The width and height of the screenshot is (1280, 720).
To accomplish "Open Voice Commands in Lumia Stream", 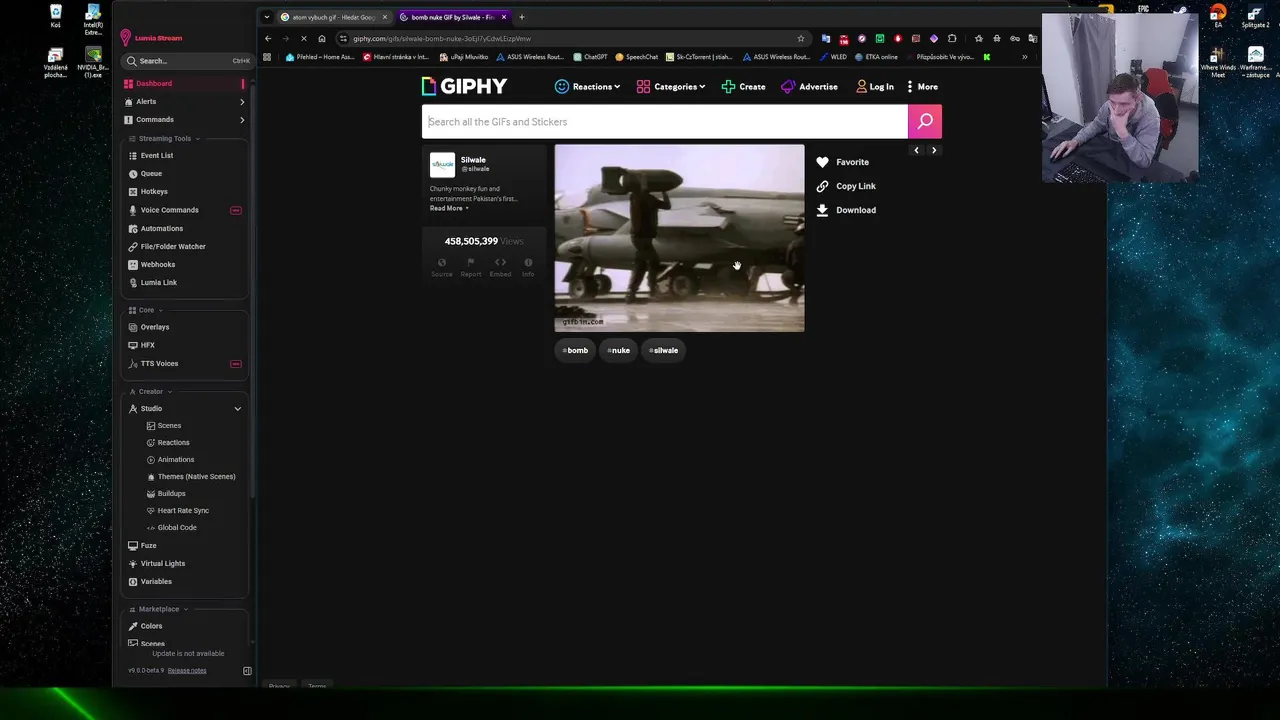I will [x=169, y=210].
